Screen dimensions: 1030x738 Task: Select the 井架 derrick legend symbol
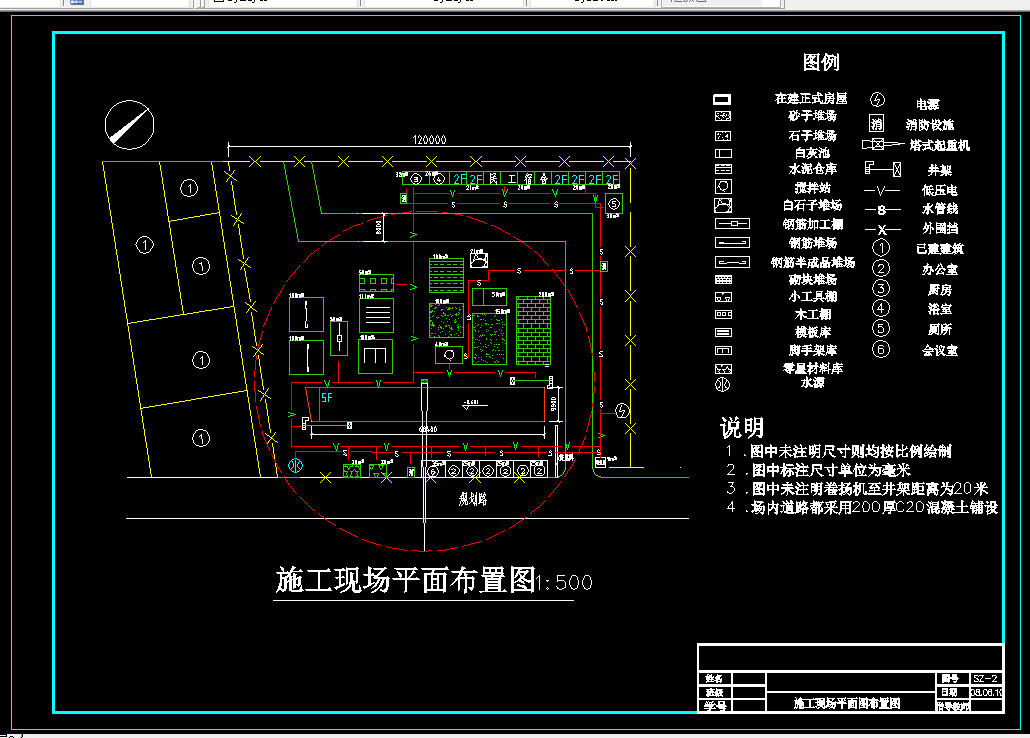(880, 169)
